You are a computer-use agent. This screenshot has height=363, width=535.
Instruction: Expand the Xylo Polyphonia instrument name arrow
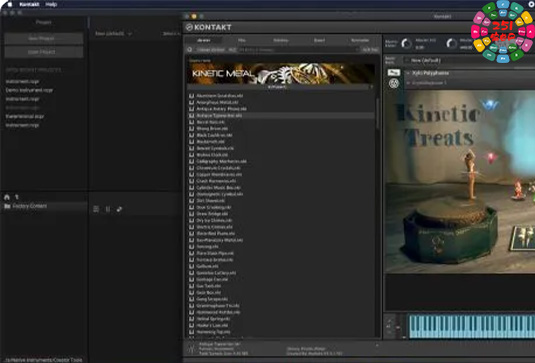point(408,73)
